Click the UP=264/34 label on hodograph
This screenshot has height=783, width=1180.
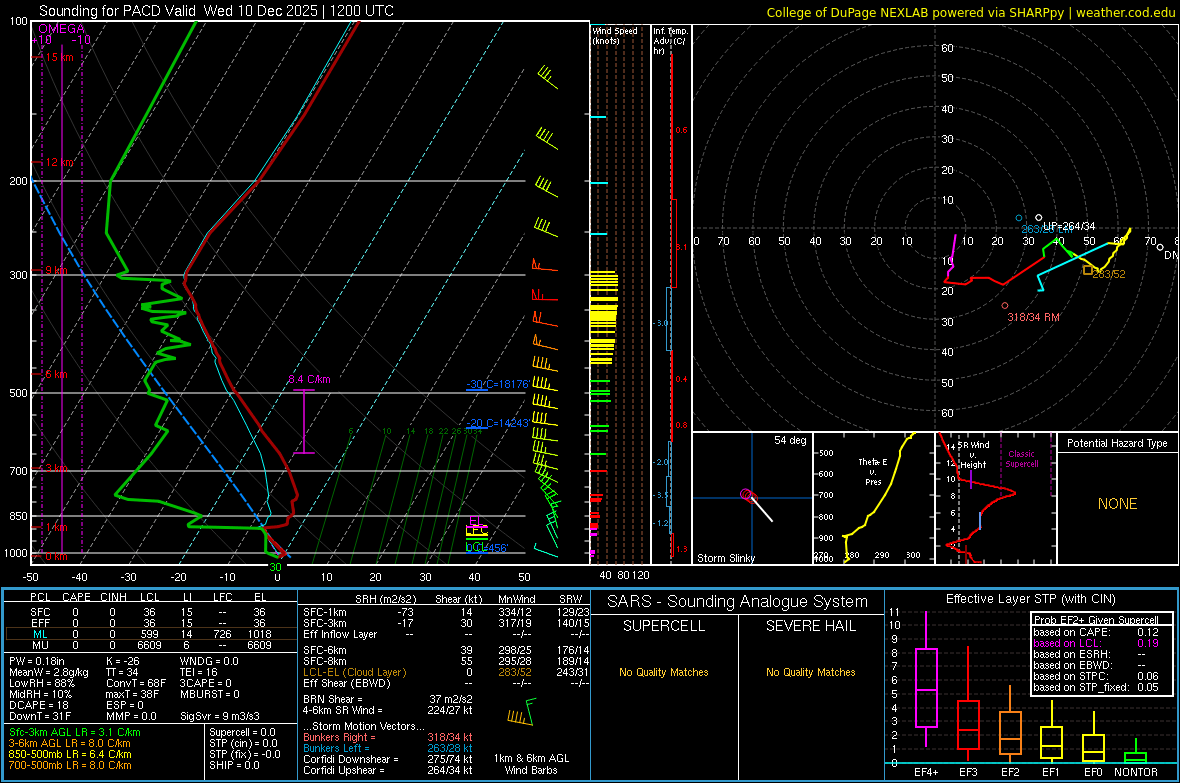pyautogui.click(x=1069, y=226)
